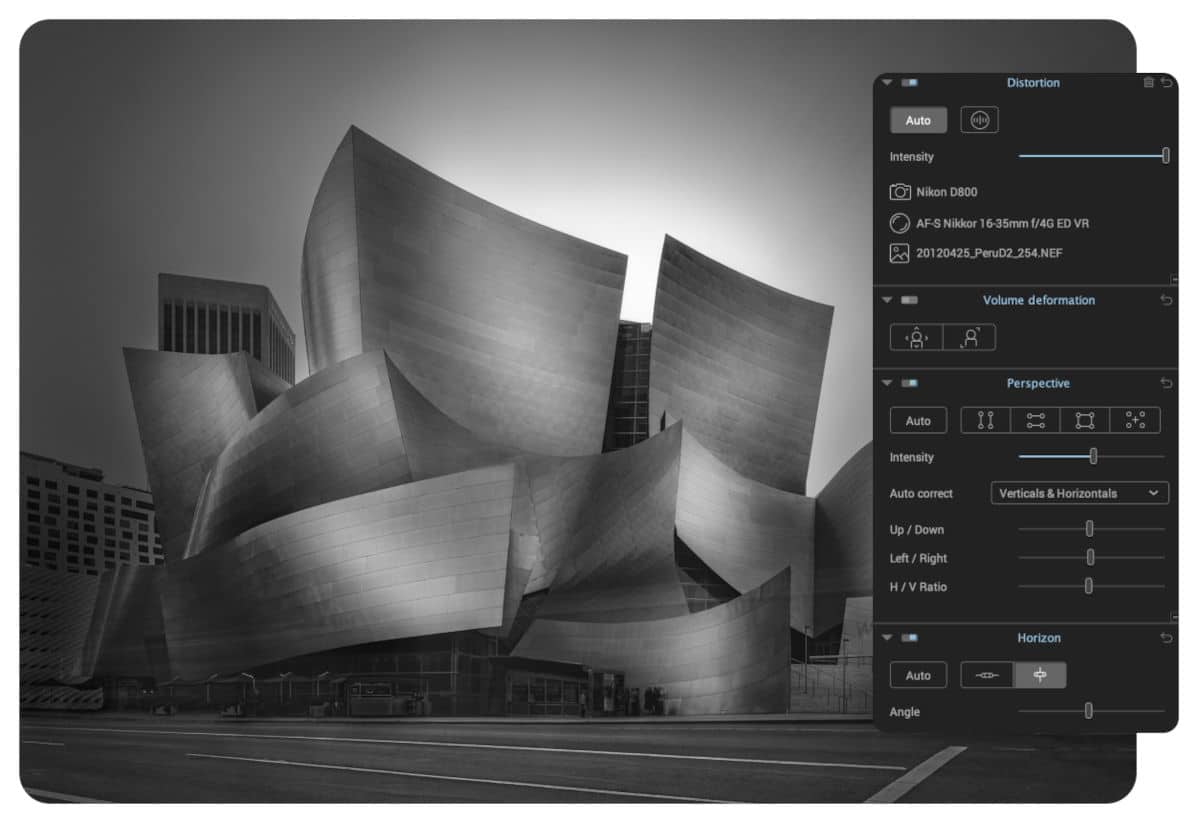Collapse the Distortion panel section
The height and width of the screenshot is (823, 1200).
(887, 83)
